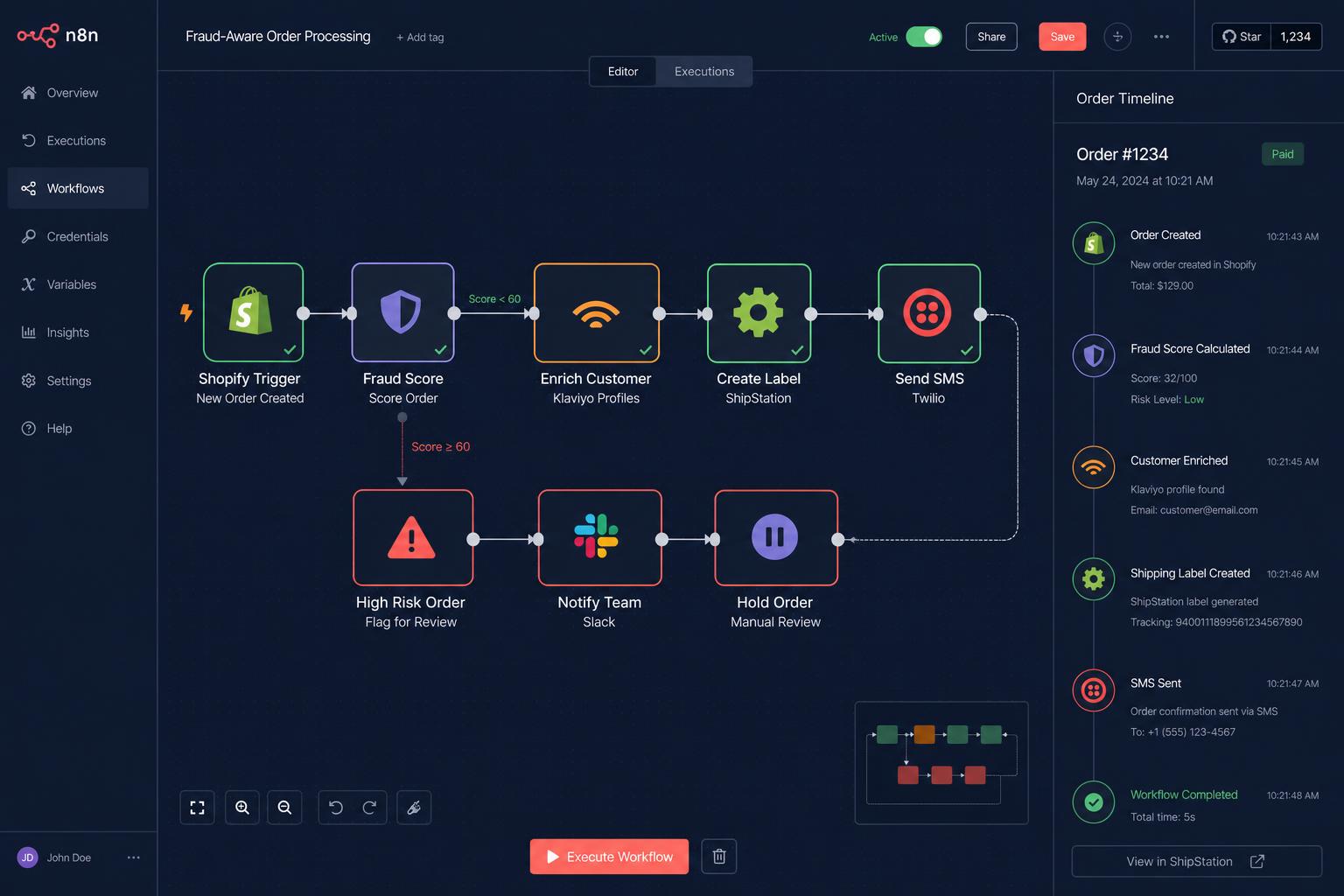Select the Create Label ShipStation node
The height and width of the screenshot is (896, 1344).
click(x=759, y=312)
